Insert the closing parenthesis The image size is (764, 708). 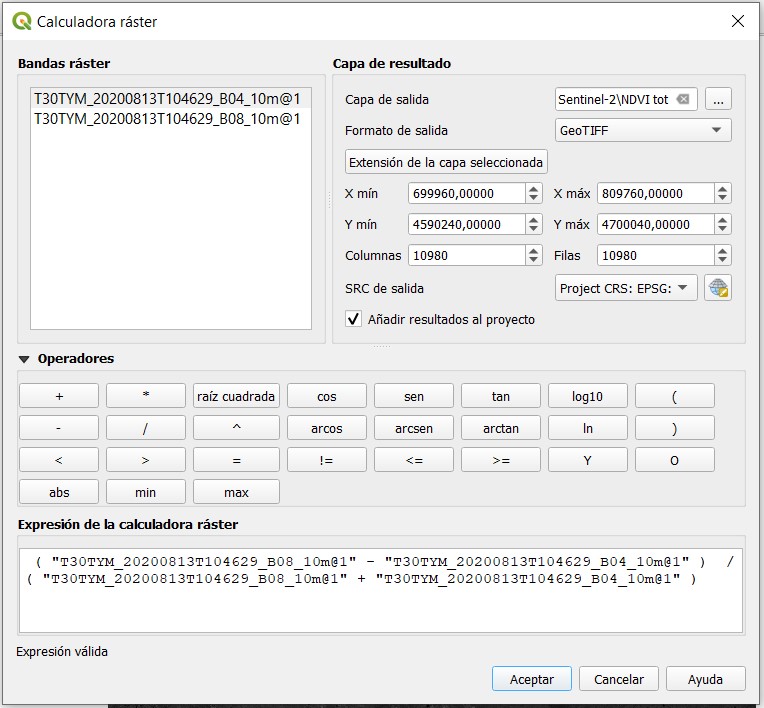pos(675,428)
